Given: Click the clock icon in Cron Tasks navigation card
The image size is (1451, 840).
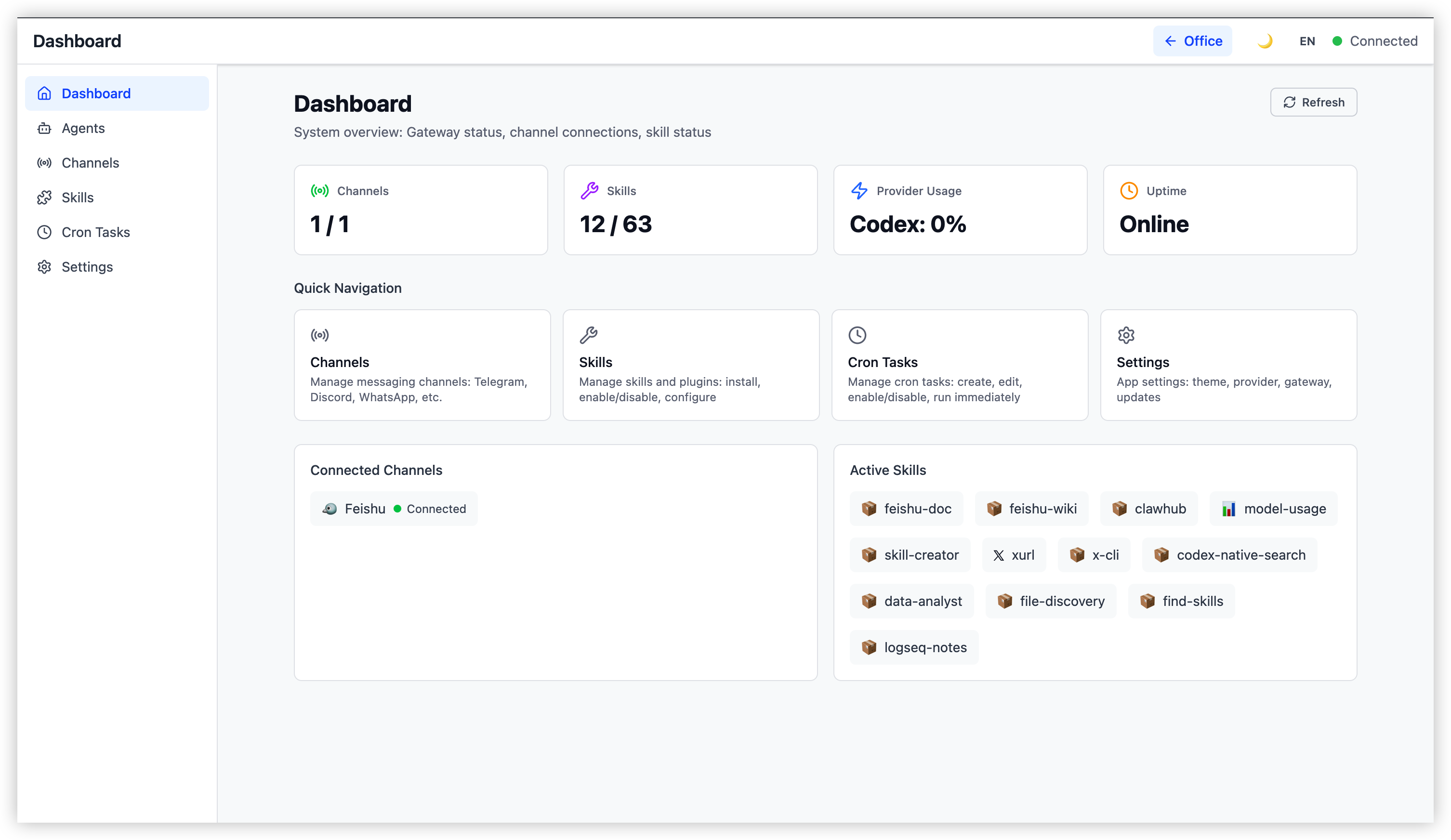Looking at the screenshot, I should tap(857, 334).
